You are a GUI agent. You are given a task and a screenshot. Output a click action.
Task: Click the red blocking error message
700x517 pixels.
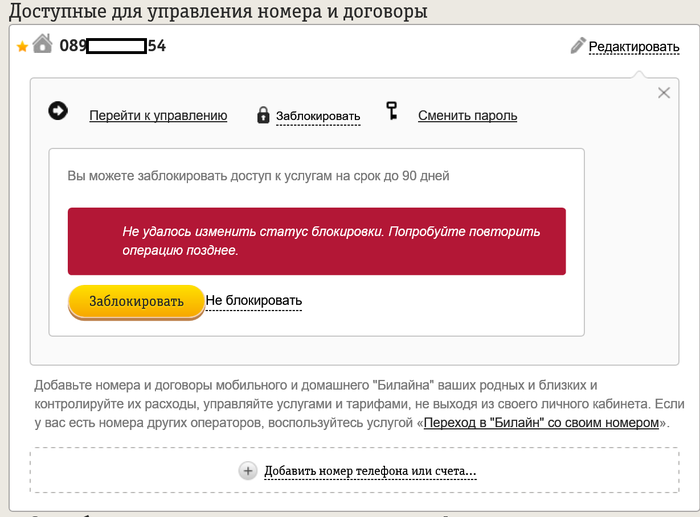[x=316, y=241]
